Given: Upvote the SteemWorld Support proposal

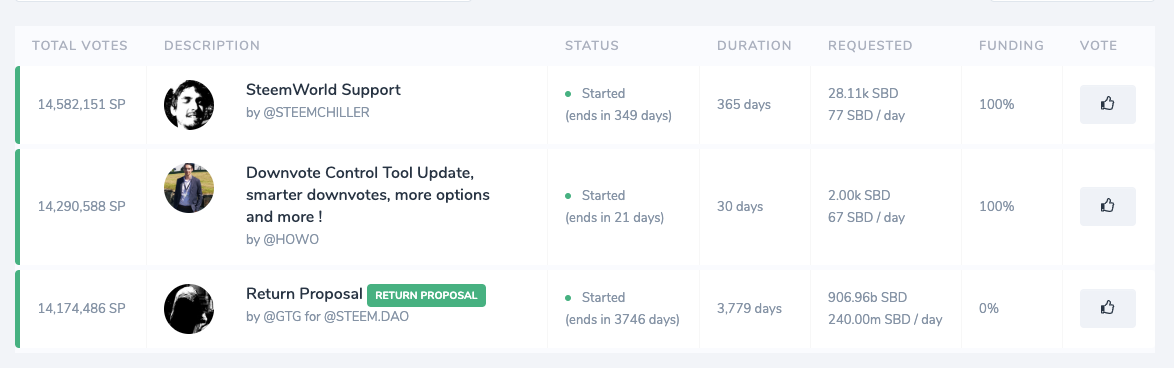Looking at the screenshot, I should 1107,105.
